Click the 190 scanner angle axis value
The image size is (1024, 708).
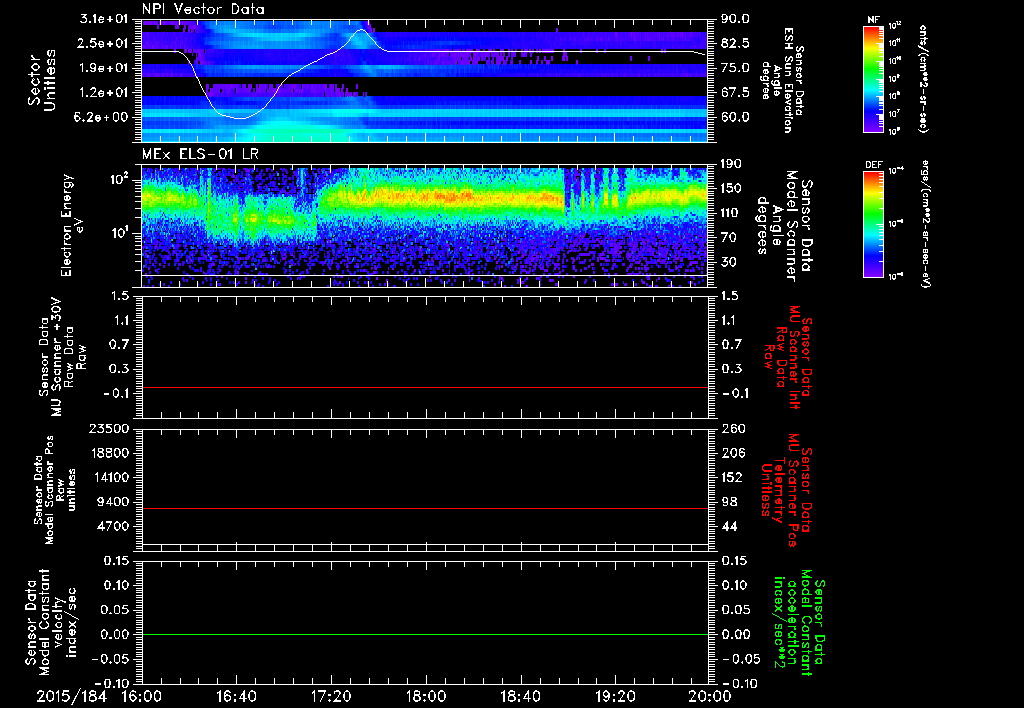pyautogui.click(x=731, y=164)
